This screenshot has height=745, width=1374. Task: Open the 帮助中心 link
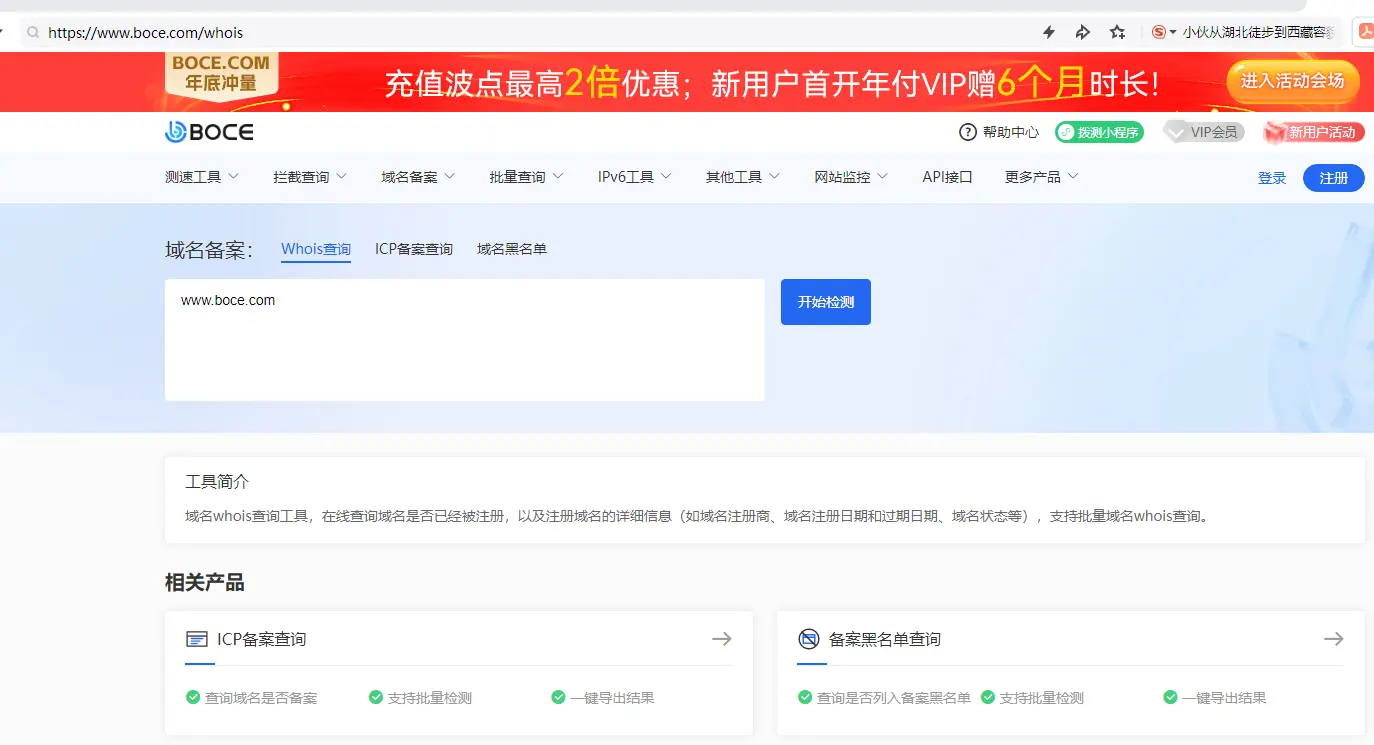point(1011,132)
